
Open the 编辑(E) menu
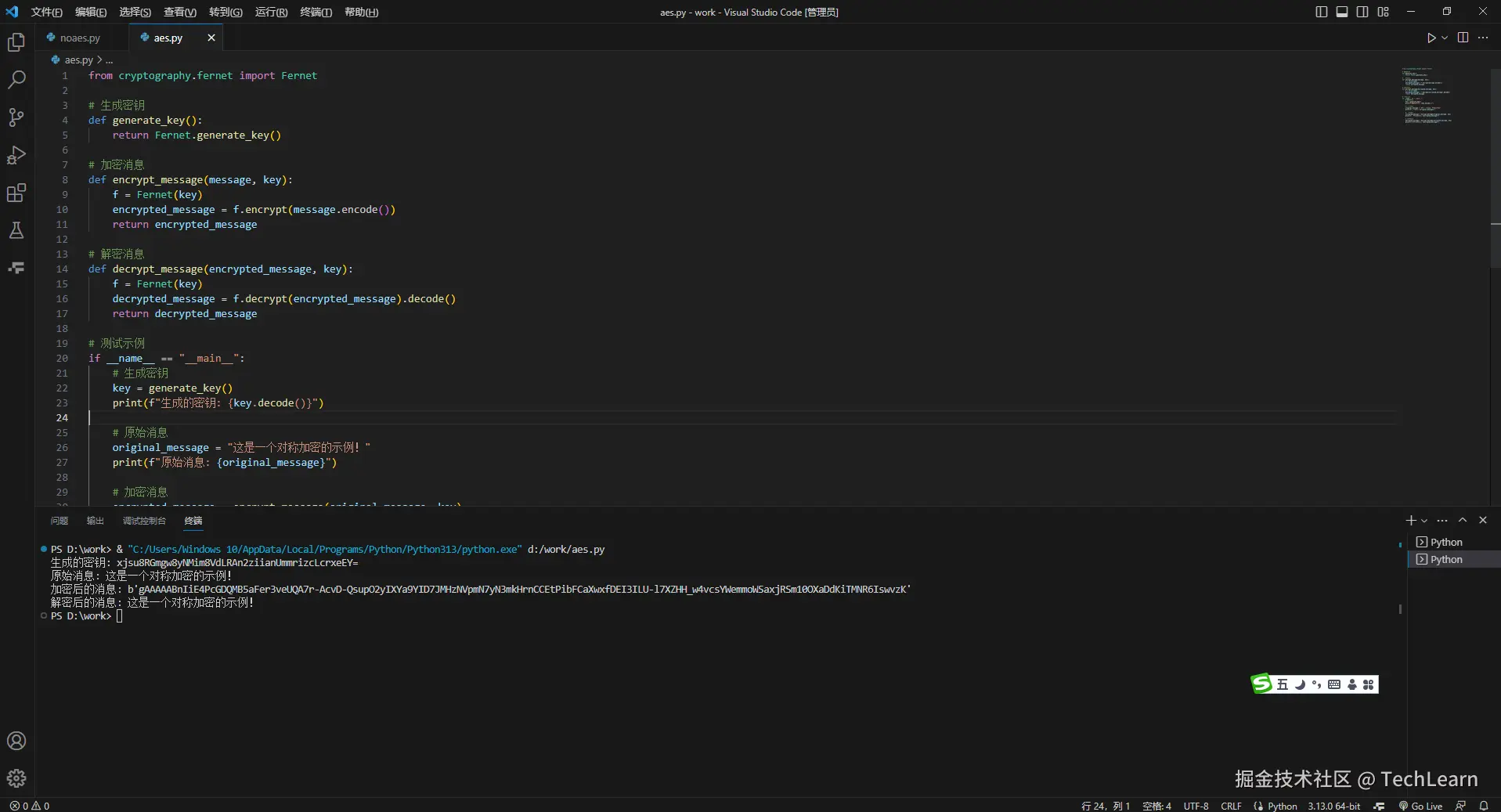pos(91,12)
